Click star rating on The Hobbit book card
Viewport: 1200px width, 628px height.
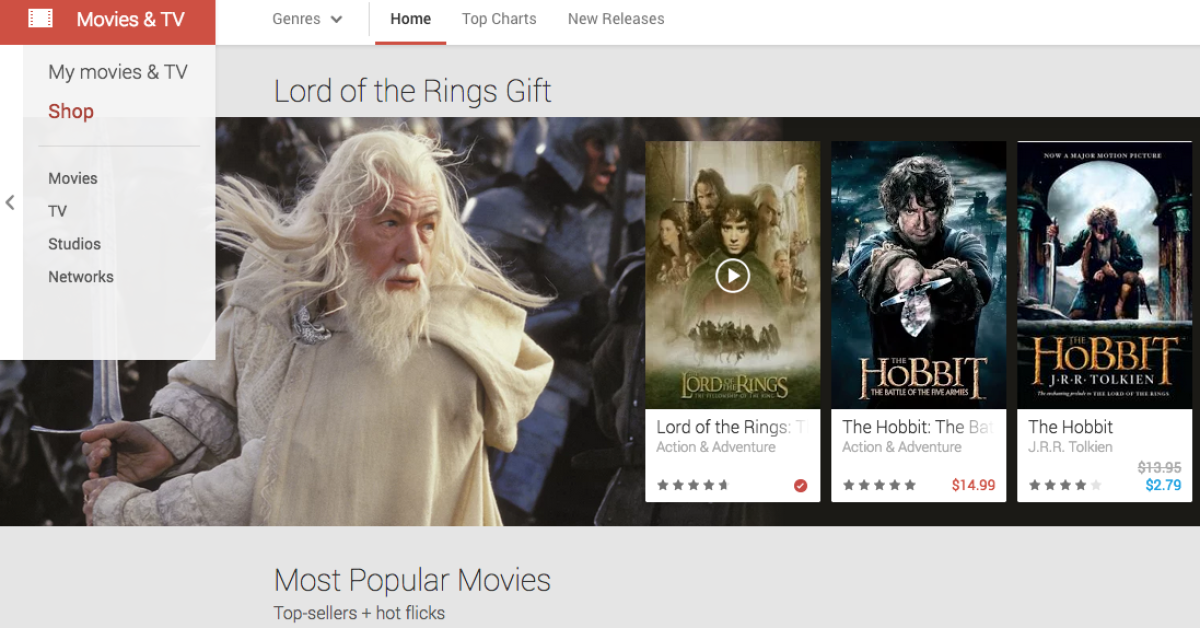[x=1065, y=485]
